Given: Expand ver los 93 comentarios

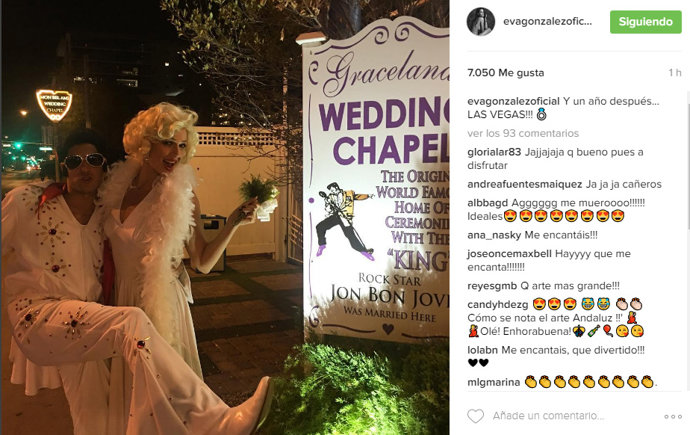Looking at the screenshot, I should point(523,133).
